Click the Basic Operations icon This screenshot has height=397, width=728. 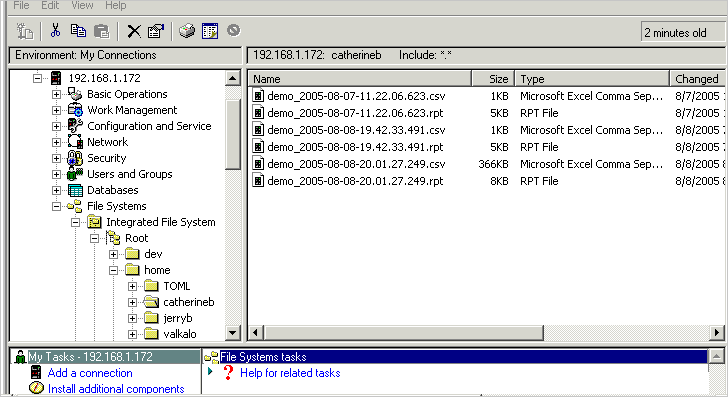tap(75, 94)
